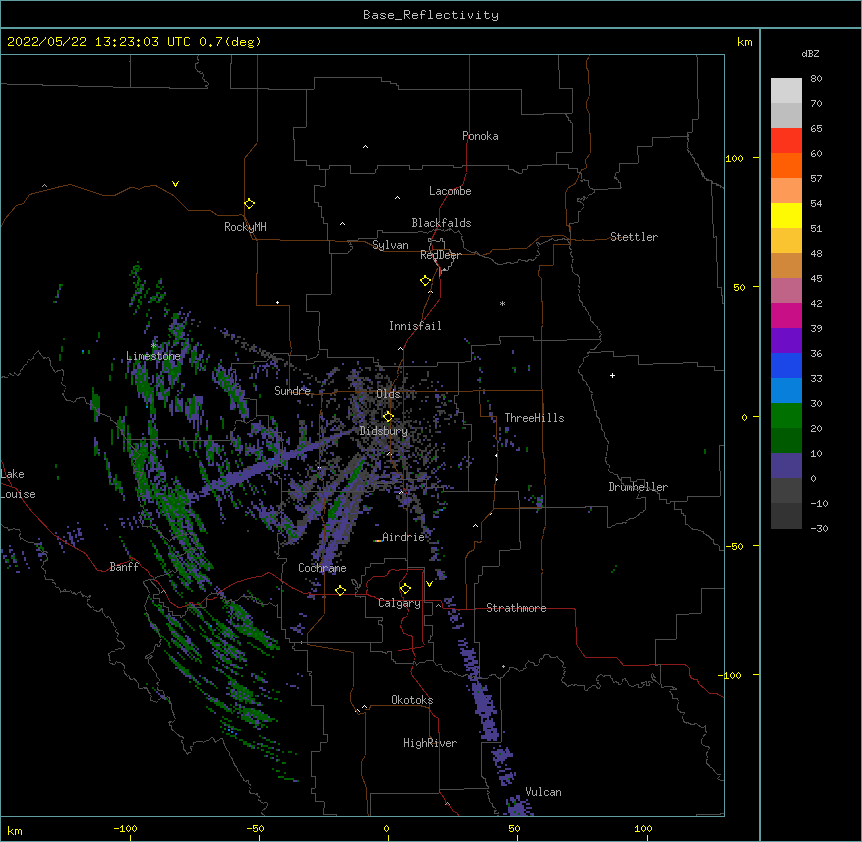Select the yellow diamond marker between Olds and Didsbury
The image size is (862, 842).
coord(388,416)
